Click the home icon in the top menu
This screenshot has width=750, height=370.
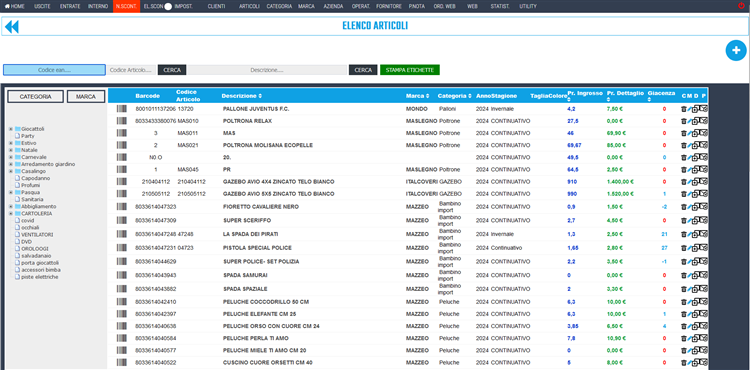7,6
